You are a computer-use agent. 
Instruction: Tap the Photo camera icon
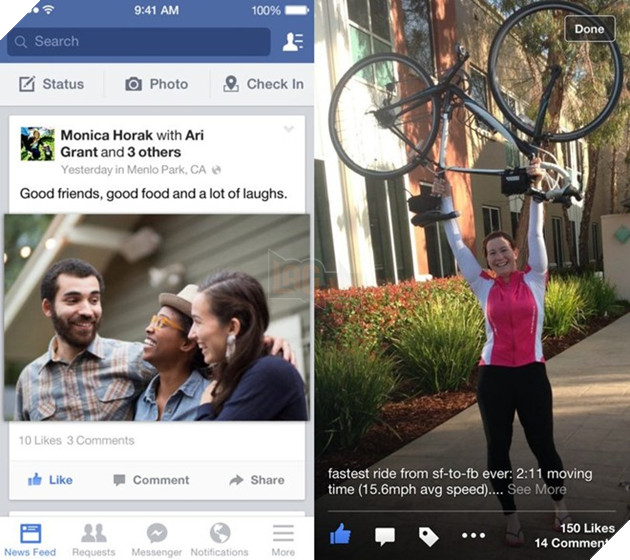tap(133, 84)
